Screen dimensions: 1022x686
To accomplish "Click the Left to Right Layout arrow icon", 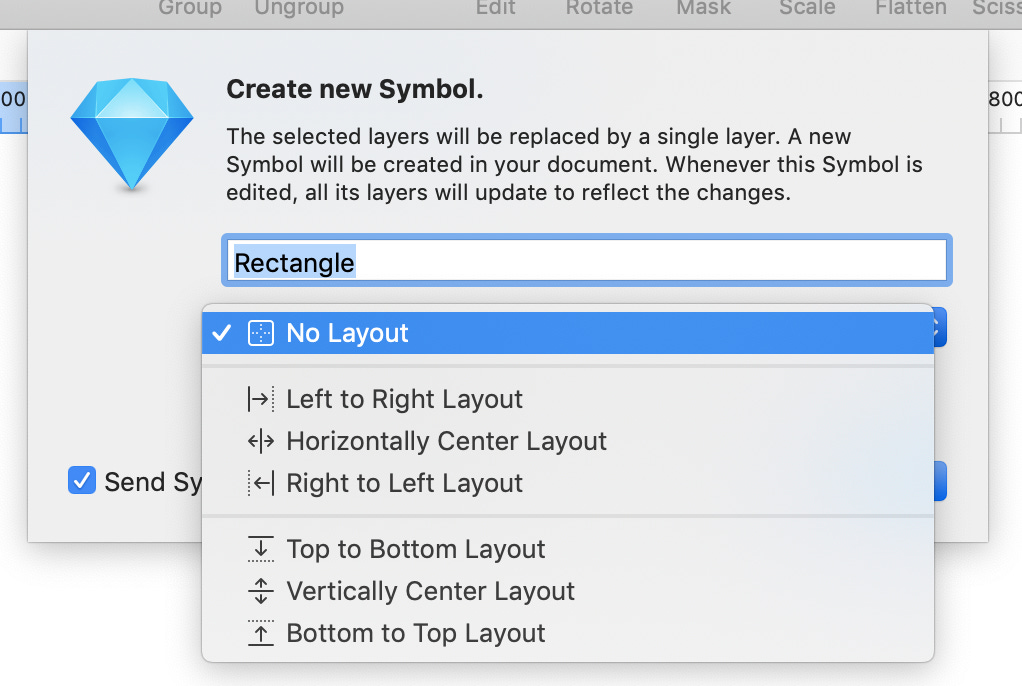I will (260, 398).
